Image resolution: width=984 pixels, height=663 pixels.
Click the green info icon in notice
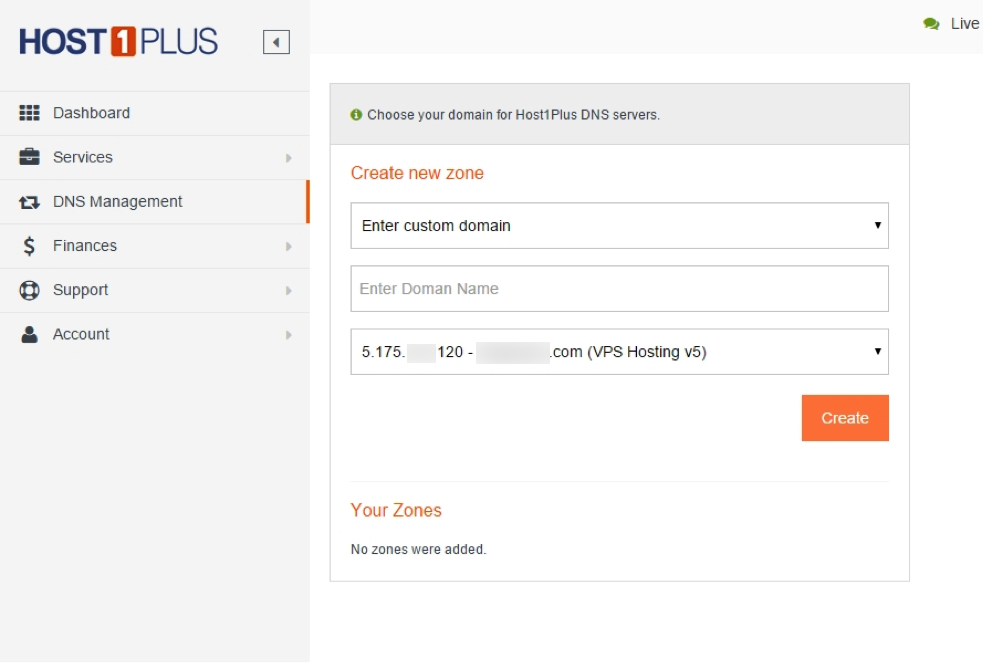356,114
